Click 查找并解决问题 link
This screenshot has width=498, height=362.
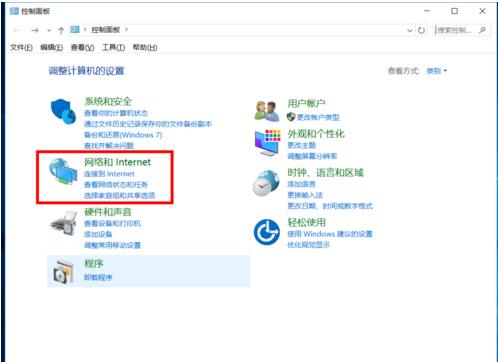[109, 146]
